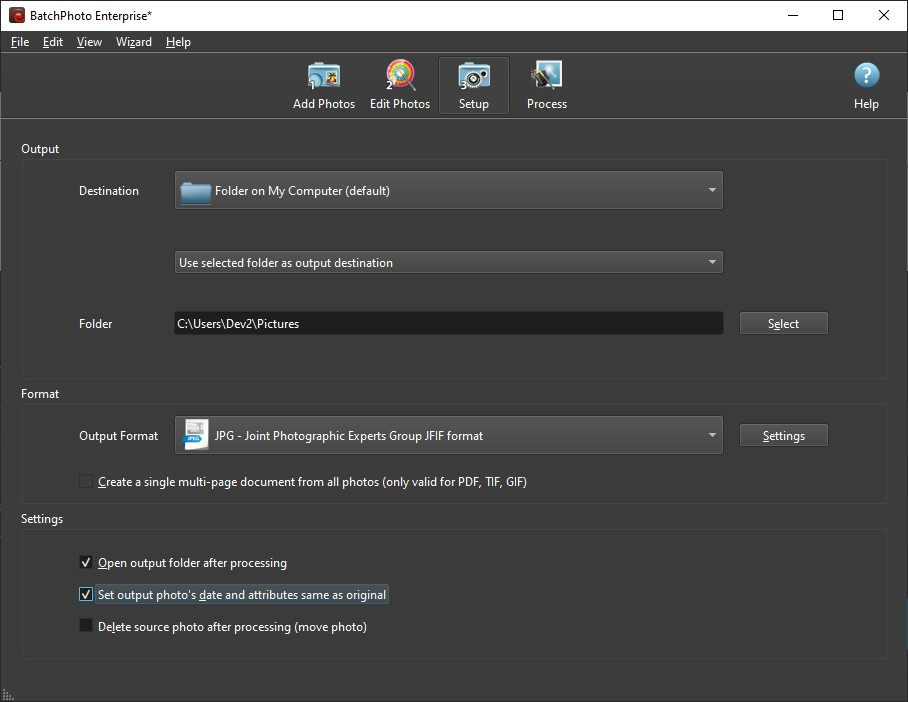Click the Select folder button
The image size is (908, 702).
tap(783, 323)
